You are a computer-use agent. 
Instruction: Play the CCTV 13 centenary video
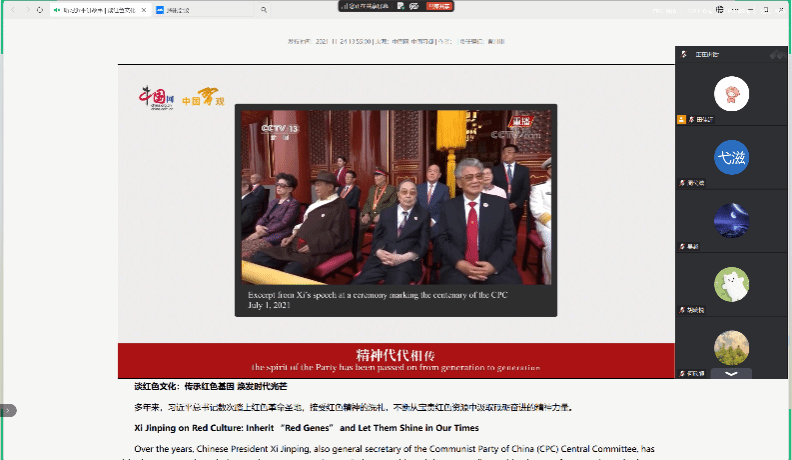[395, 200]
